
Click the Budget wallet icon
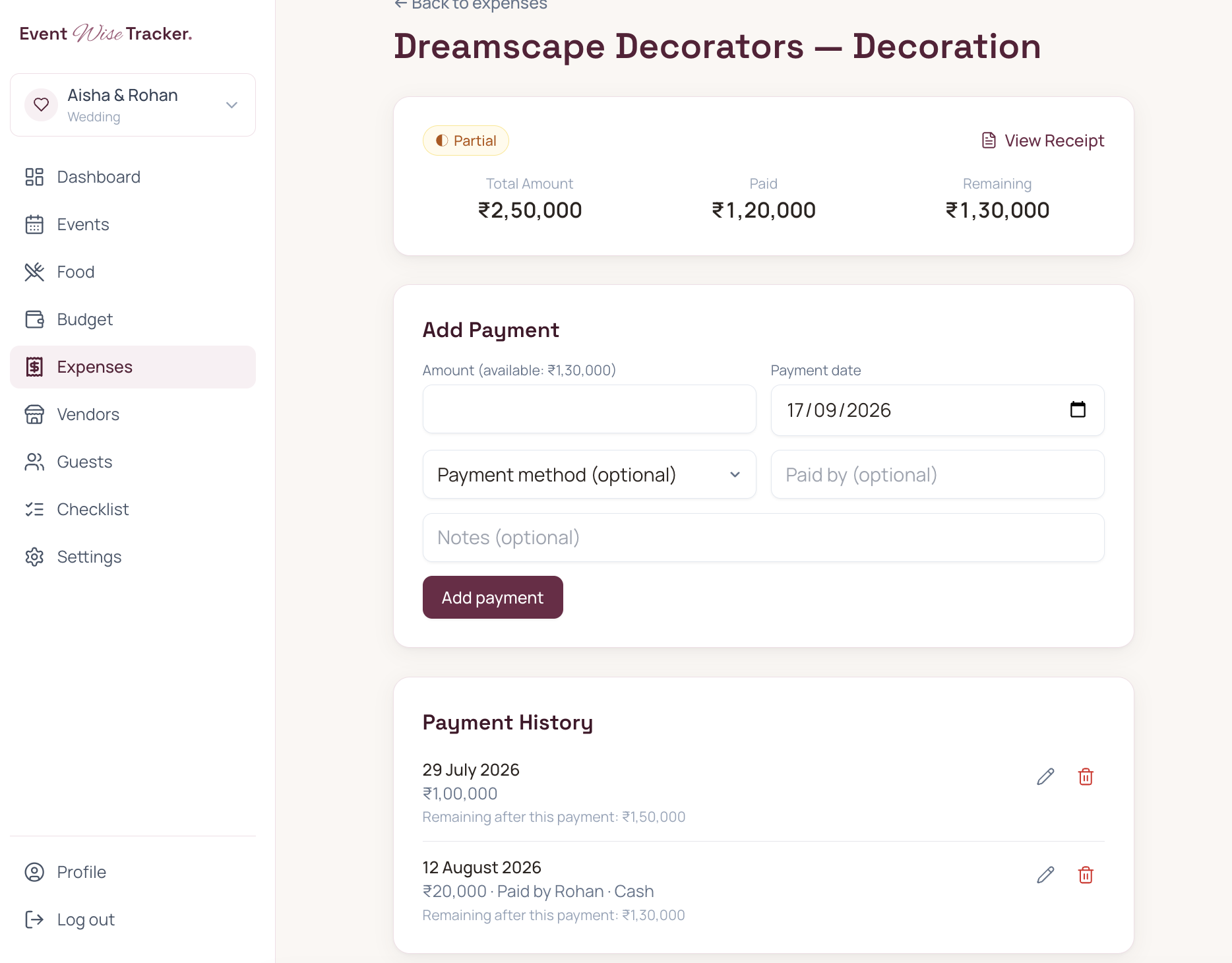pyautogui.click(x=34, y=319)
